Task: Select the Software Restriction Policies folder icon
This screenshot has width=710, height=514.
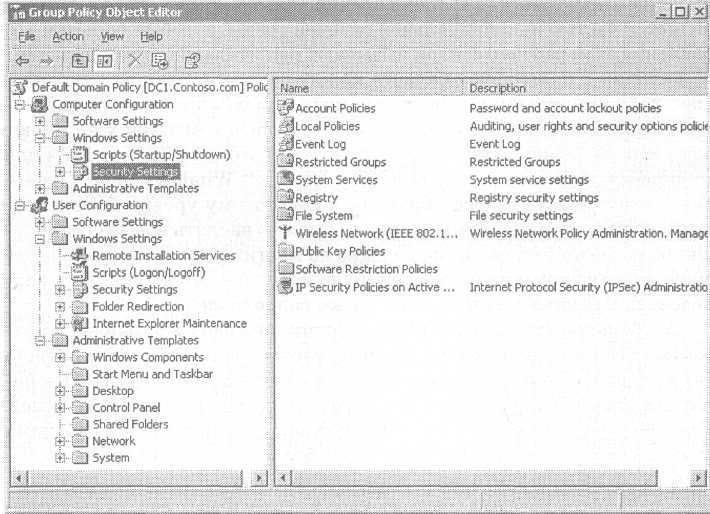Action: 286,269
